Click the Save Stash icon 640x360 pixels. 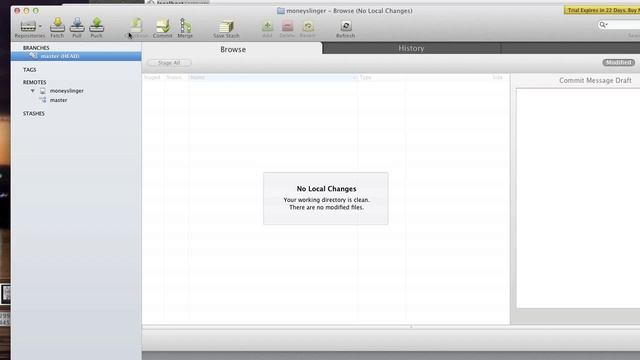coord(226,26)
